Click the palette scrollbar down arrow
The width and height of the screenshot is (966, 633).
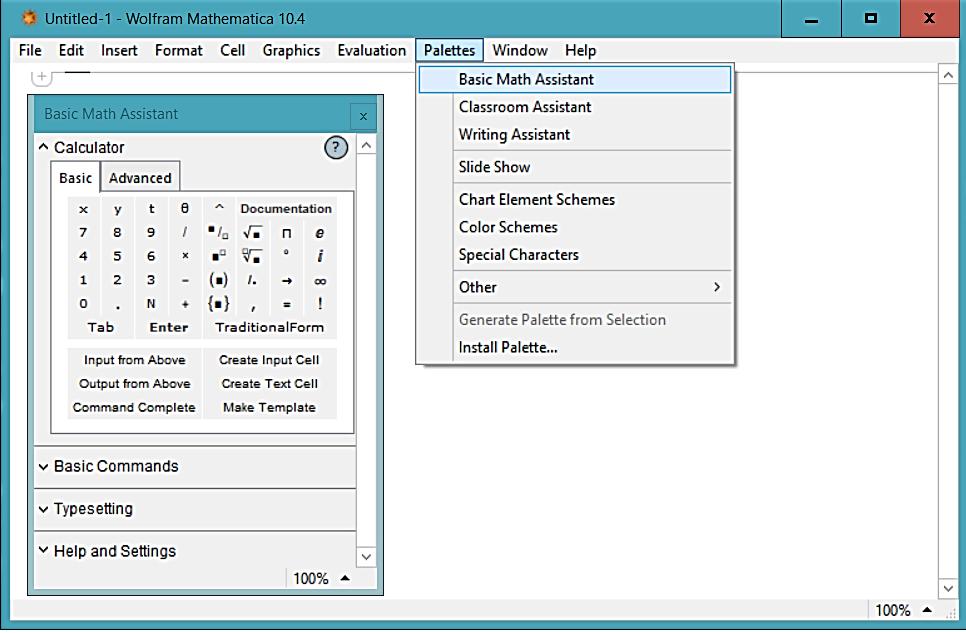[366, 557]
